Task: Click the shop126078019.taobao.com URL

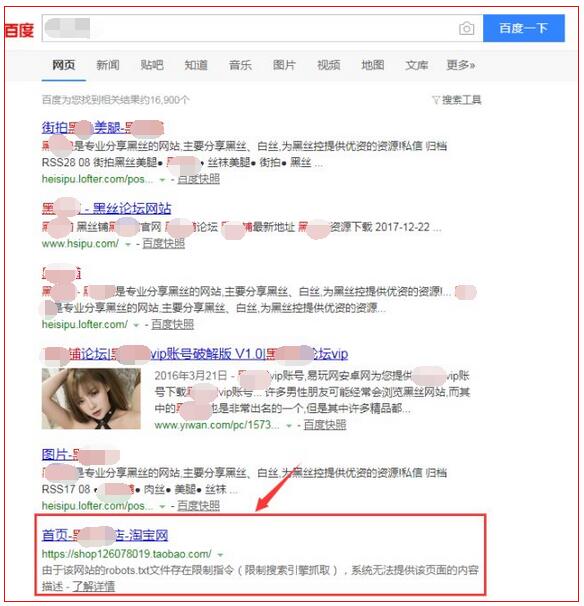Action: (x=126, y=554)
